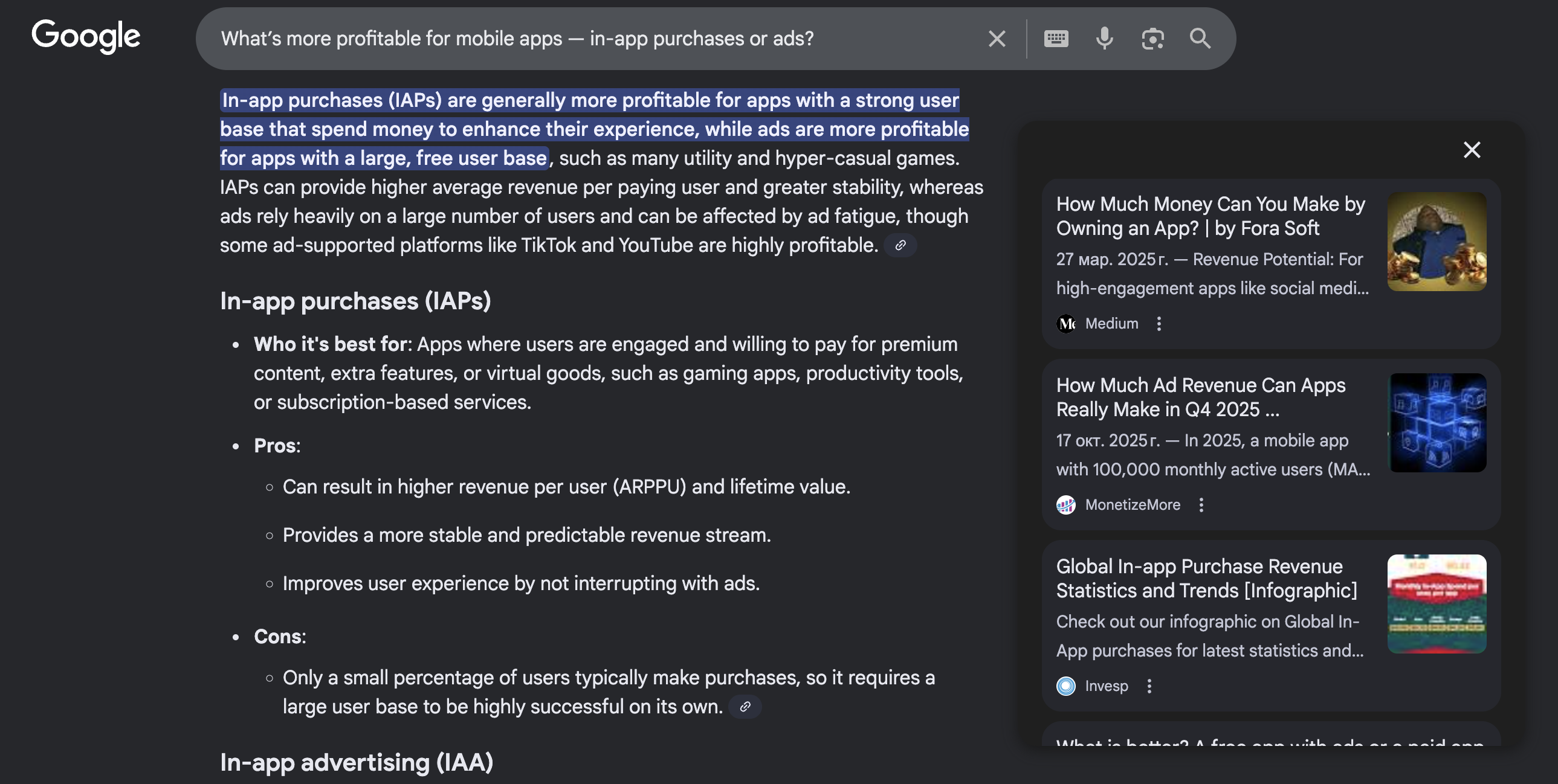
Task: Open source link icon after Cons paragraph
Action: [745, 707]
